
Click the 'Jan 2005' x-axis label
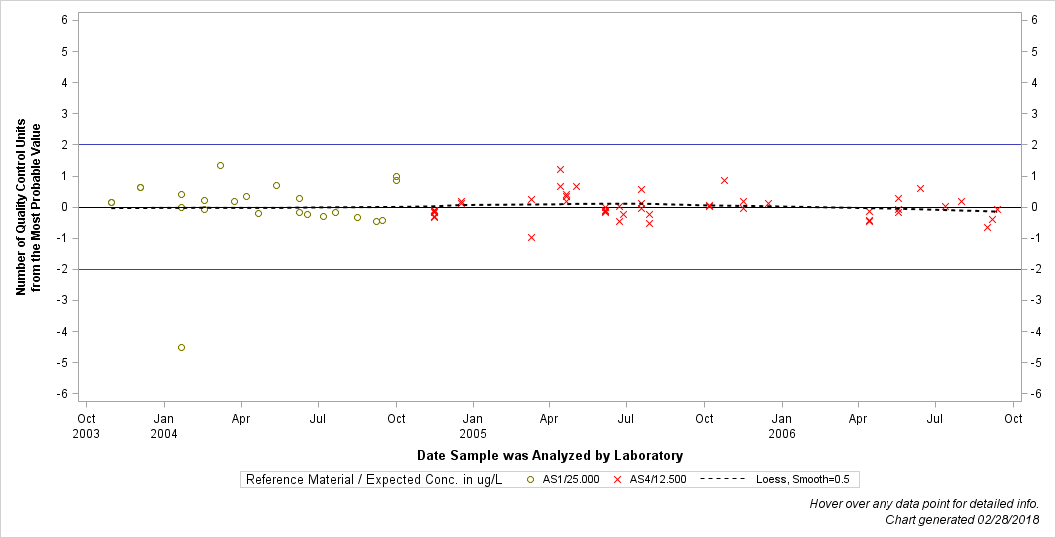[x=473, y=426]
